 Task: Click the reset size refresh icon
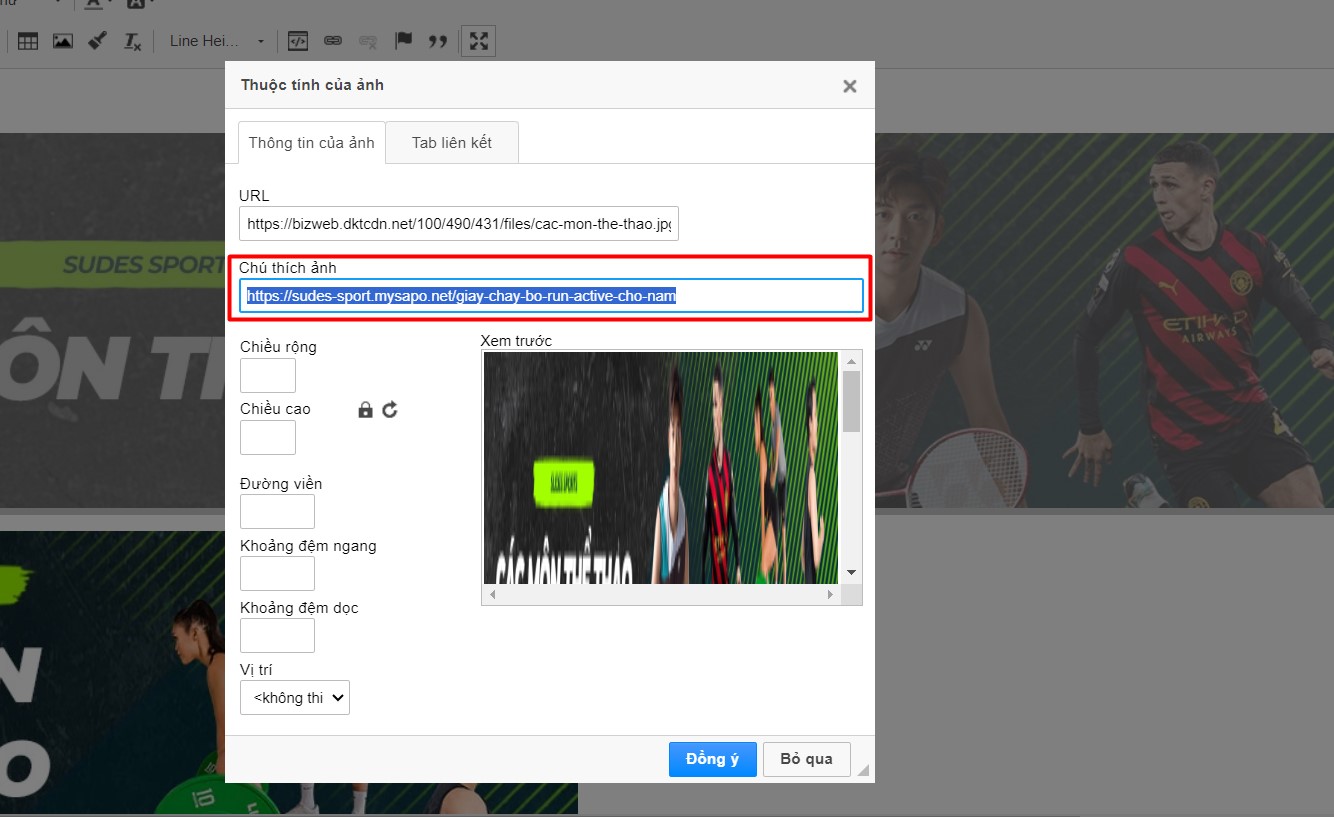[390, 409]
